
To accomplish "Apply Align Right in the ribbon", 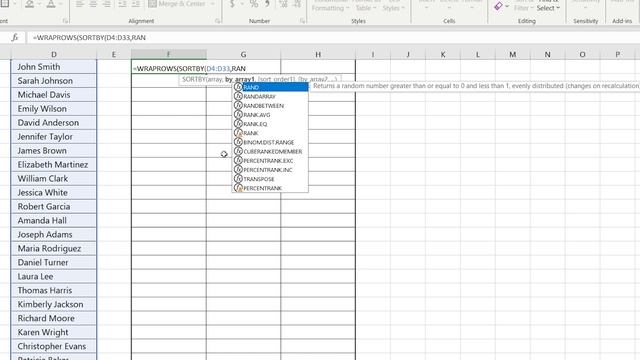I will pos(107,4).
